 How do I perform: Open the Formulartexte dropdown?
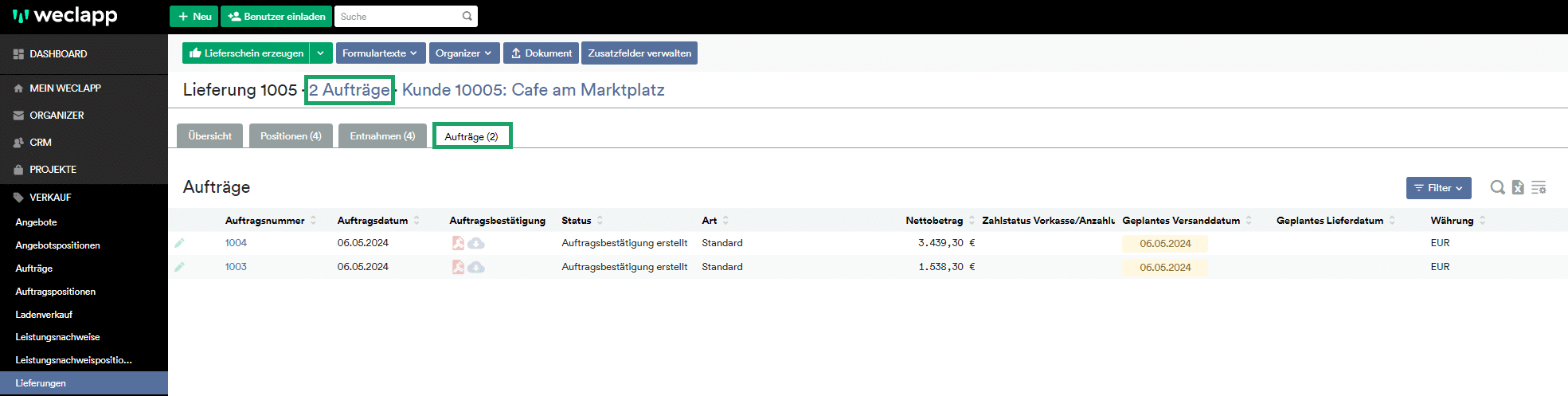381,53
